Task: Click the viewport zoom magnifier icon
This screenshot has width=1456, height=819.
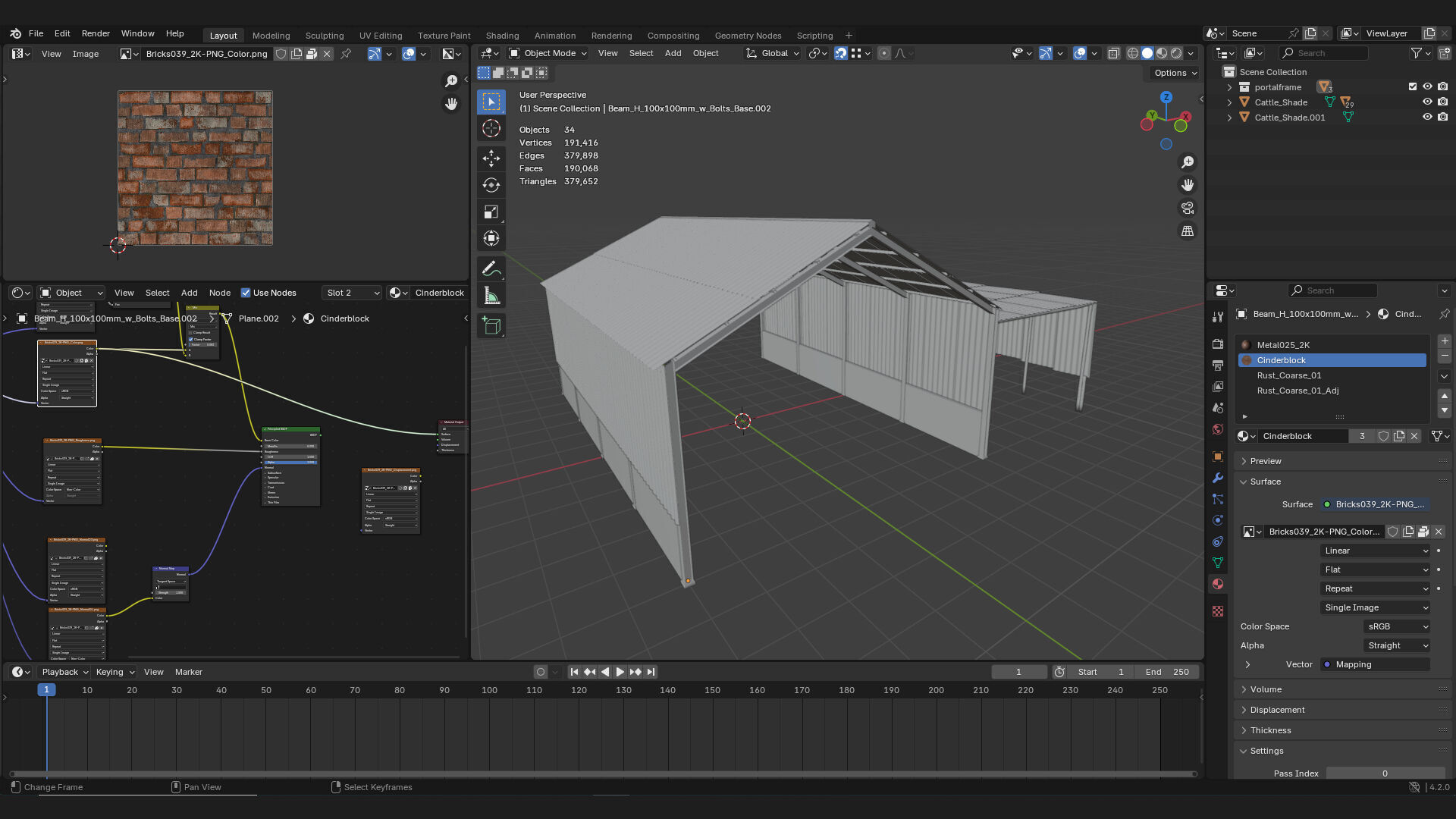Action: click(x=1188, y=162)
